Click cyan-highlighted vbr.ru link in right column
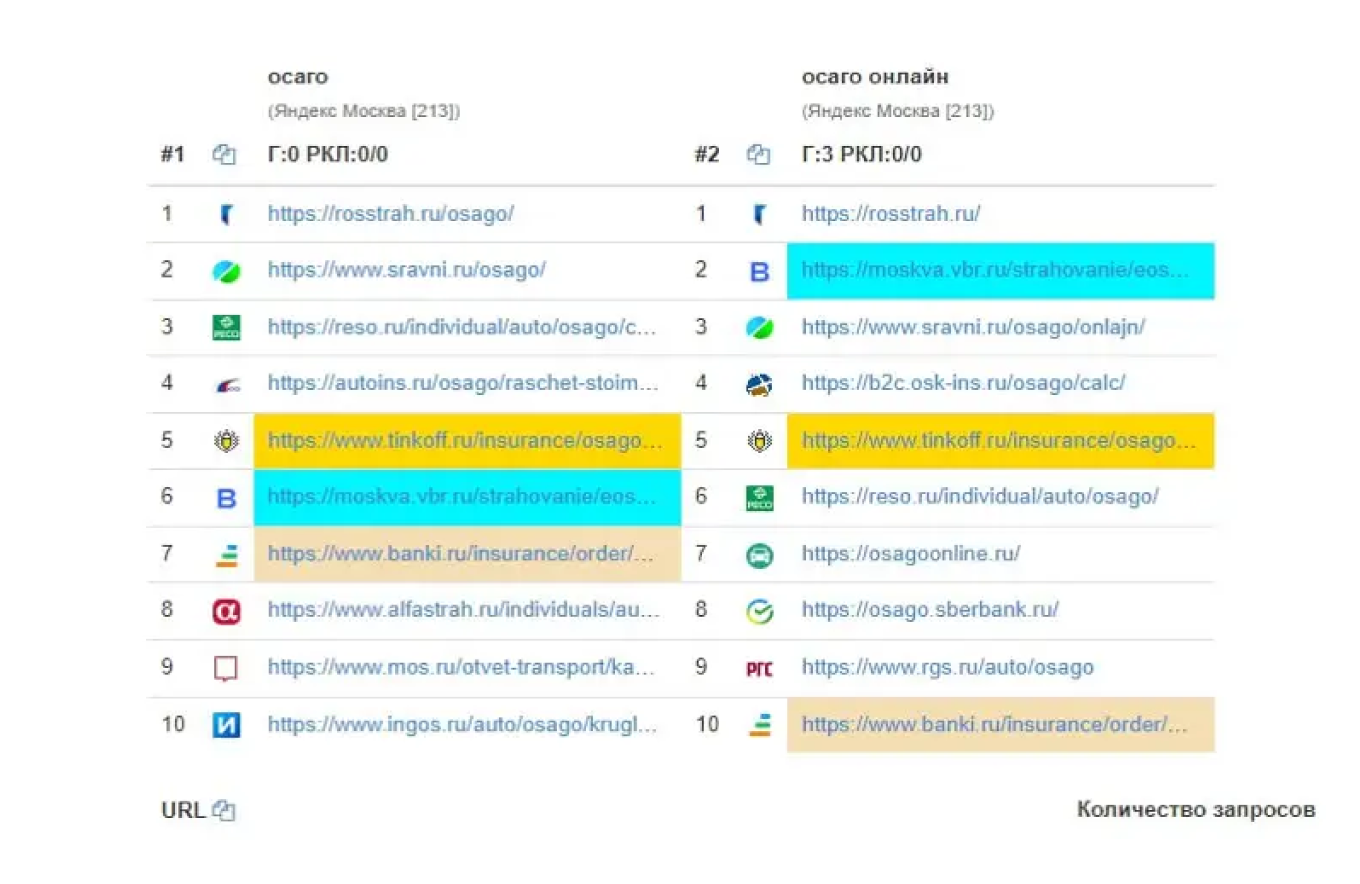1360x884 pixels. pyautogui.click(x=997, y=270)
